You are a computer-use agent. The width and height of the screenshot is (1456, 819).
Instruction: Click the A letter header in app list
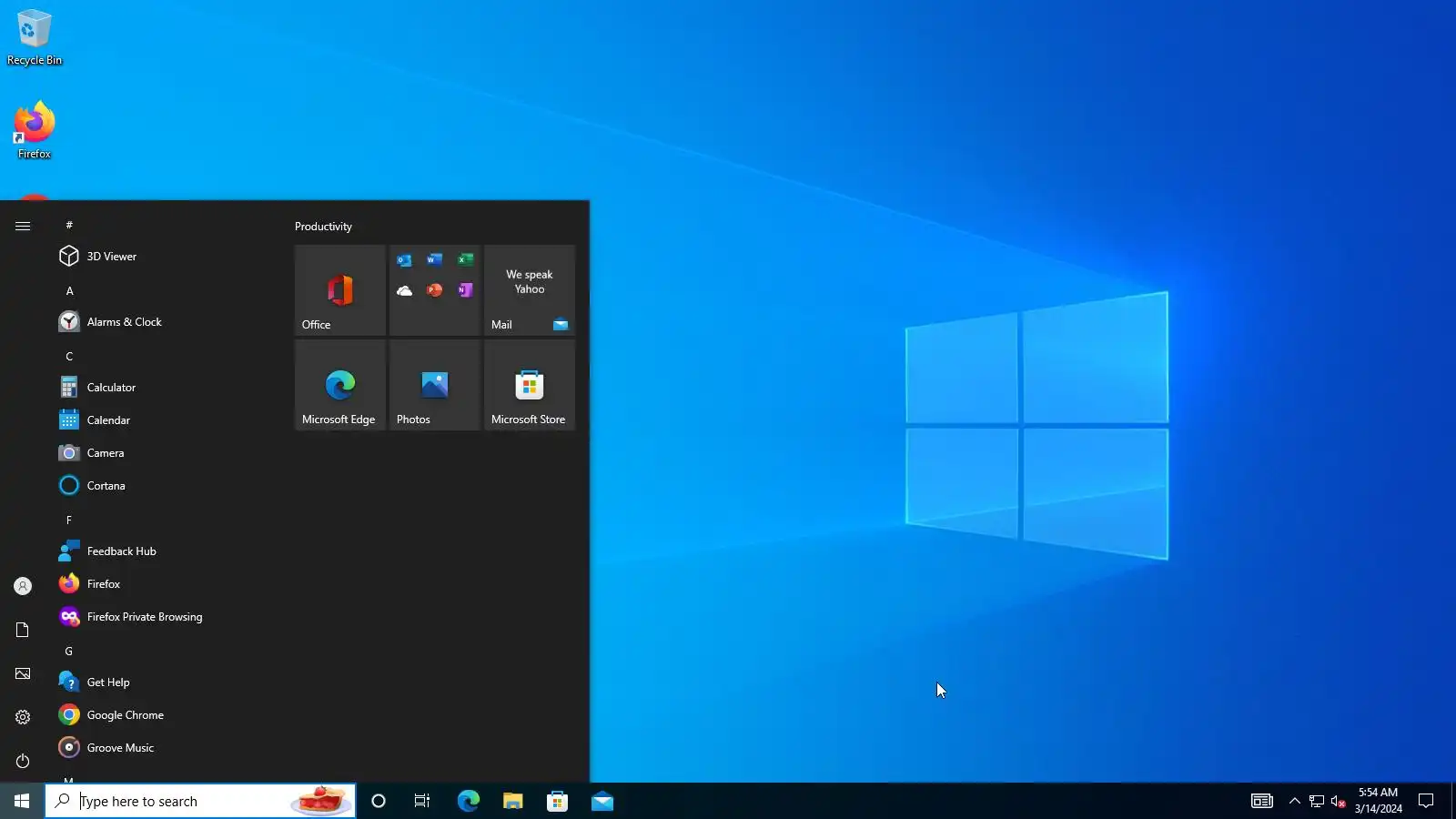click(69, 291)
